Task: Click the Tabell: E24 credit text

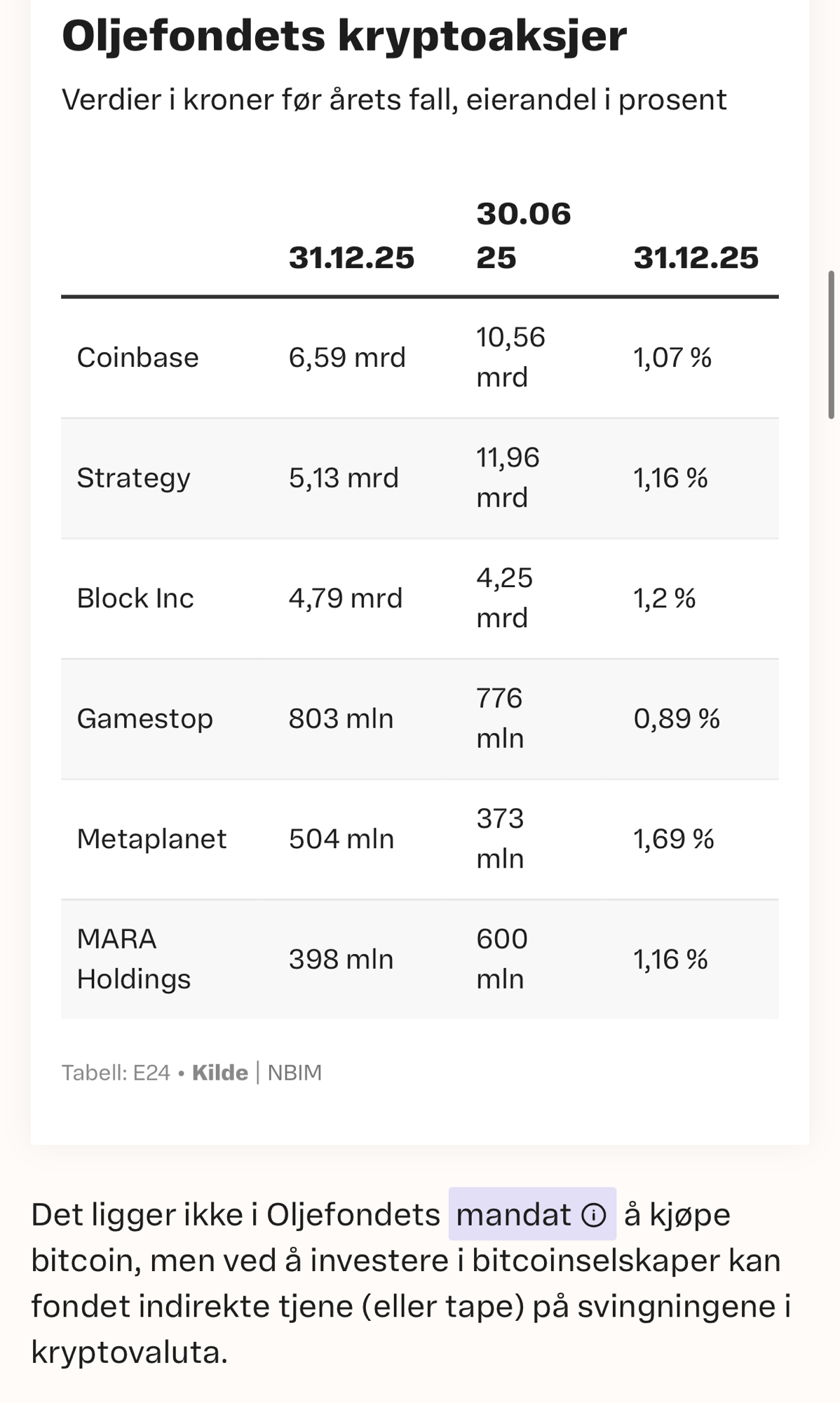Action: [x=116, y=1073]
